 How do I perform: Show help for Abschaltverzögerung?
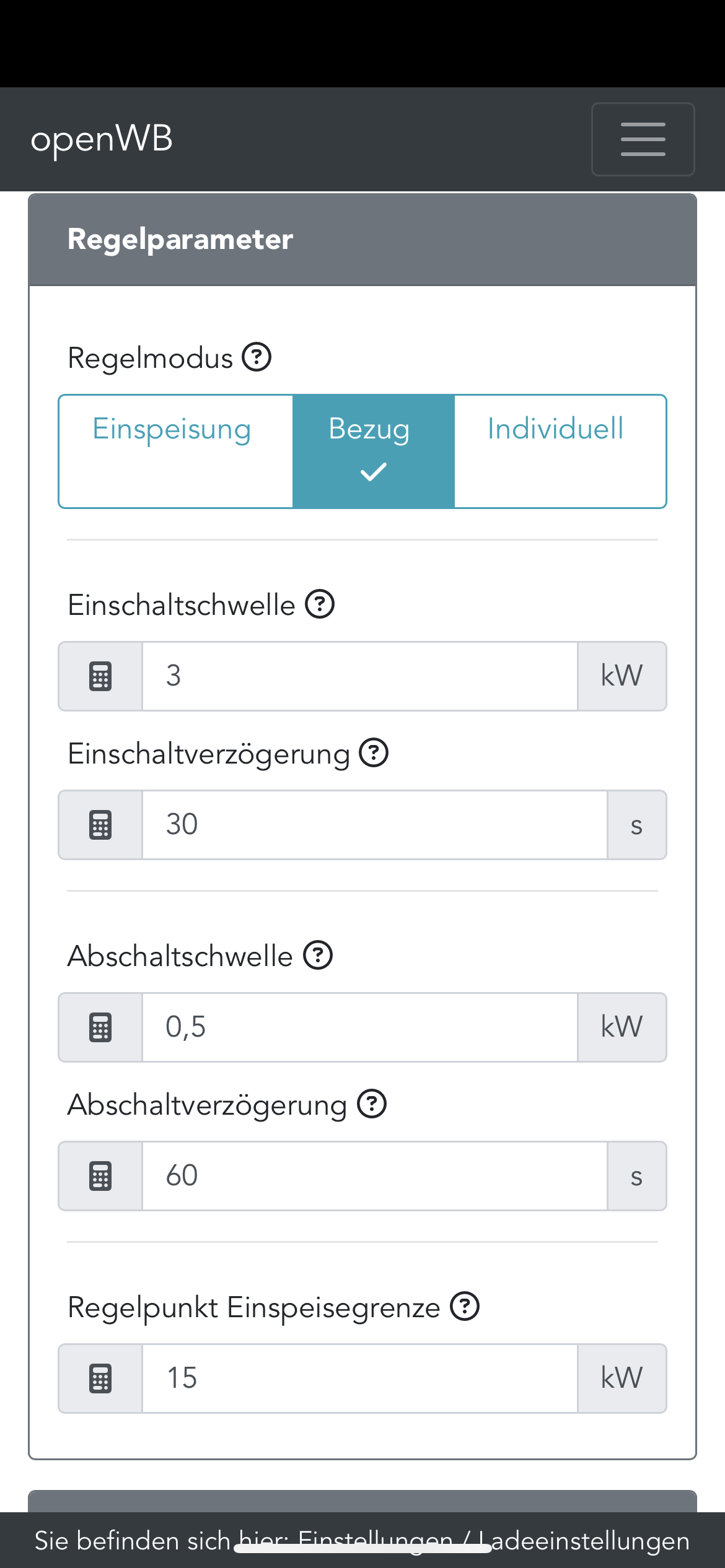372,1104
